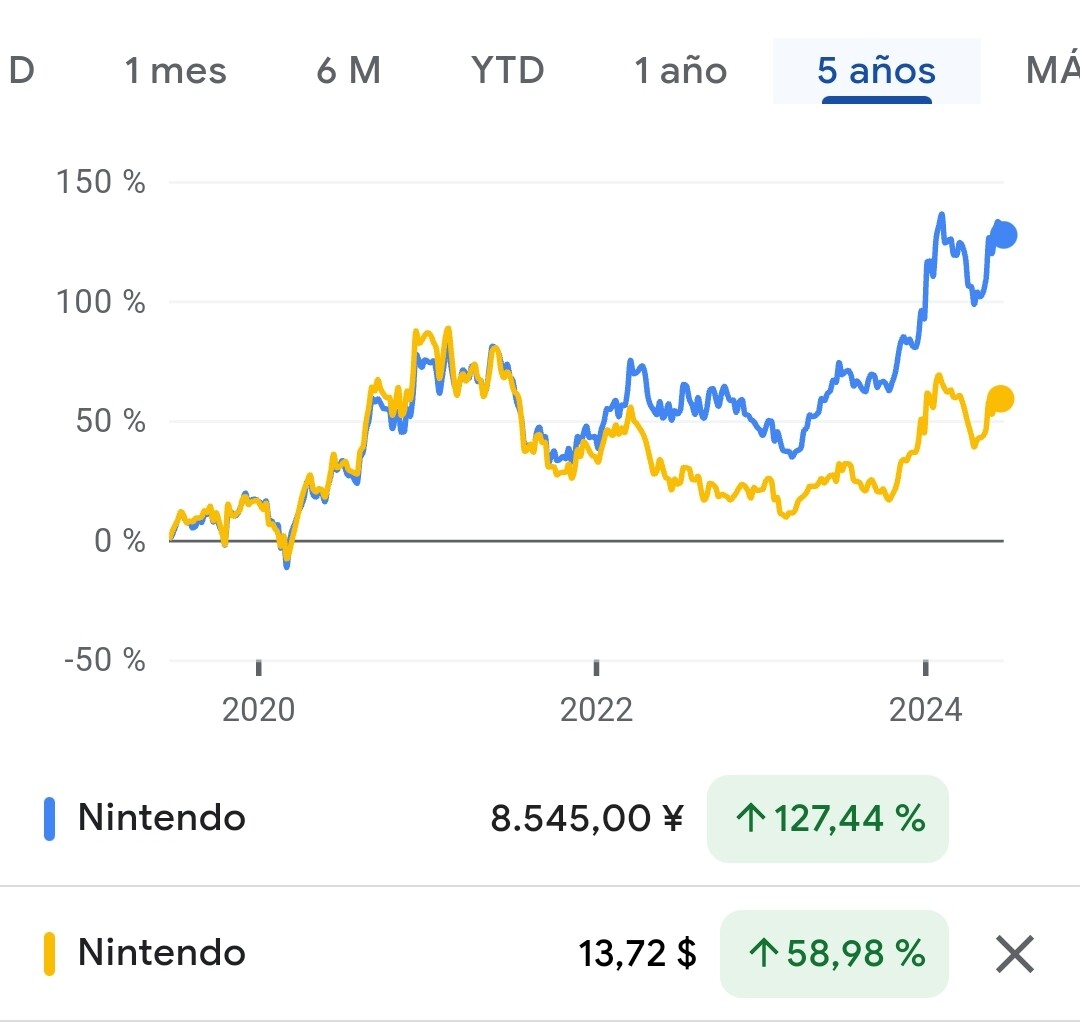Click the 13,72 $ price value
The image size is (1080, 1032).
tap(637, 954)
